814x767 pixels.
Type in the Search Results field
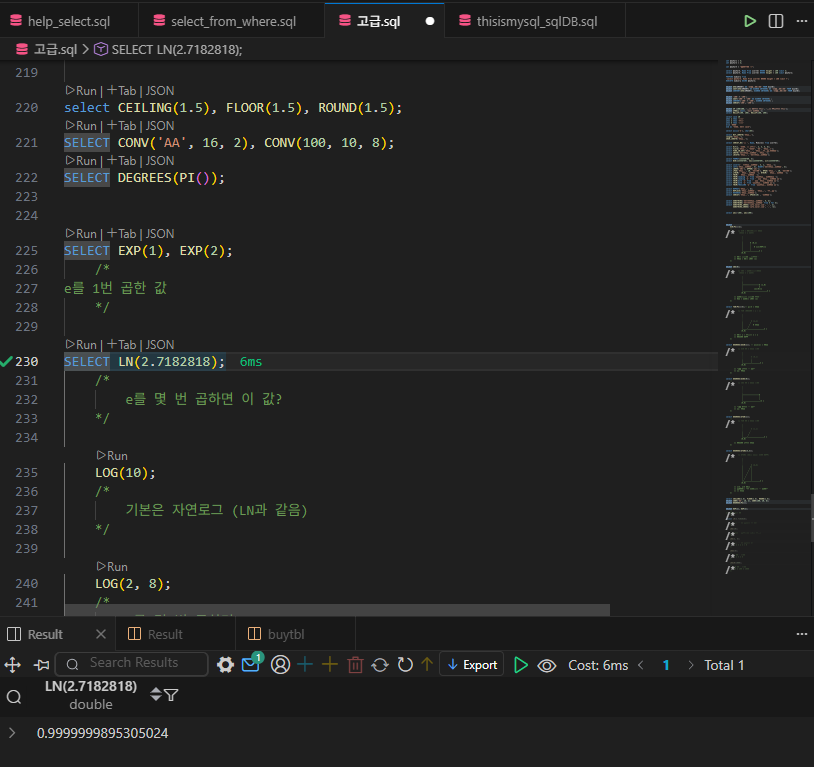132,664
